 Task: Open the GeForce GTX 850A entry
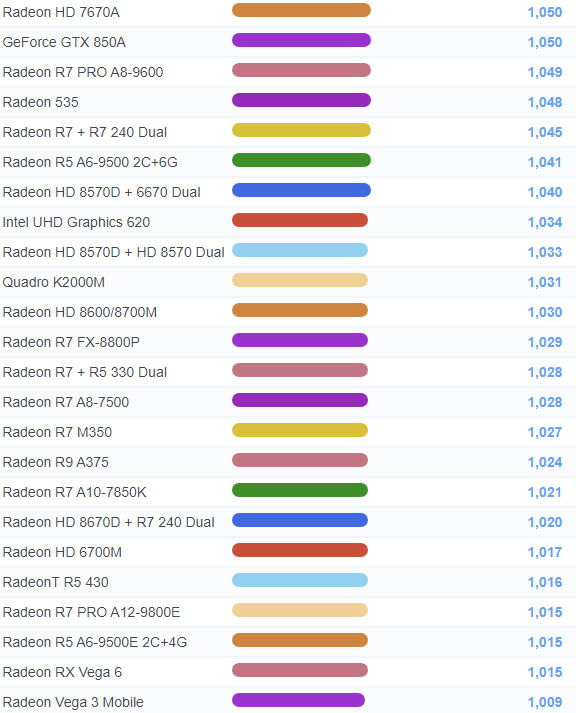click(64, 42)
